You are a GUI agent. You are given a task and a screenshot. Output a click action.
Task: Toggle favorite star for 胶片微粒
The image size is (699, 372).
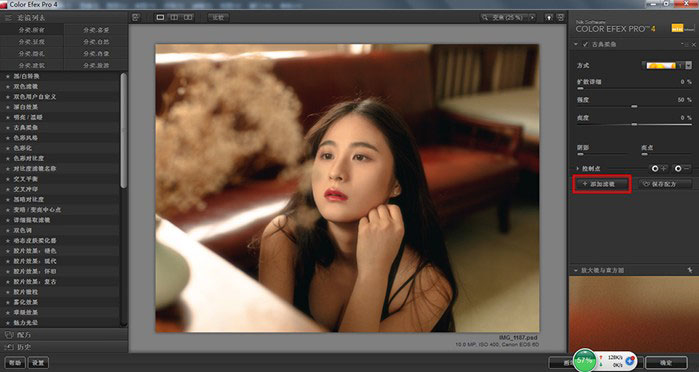[8, 292]
